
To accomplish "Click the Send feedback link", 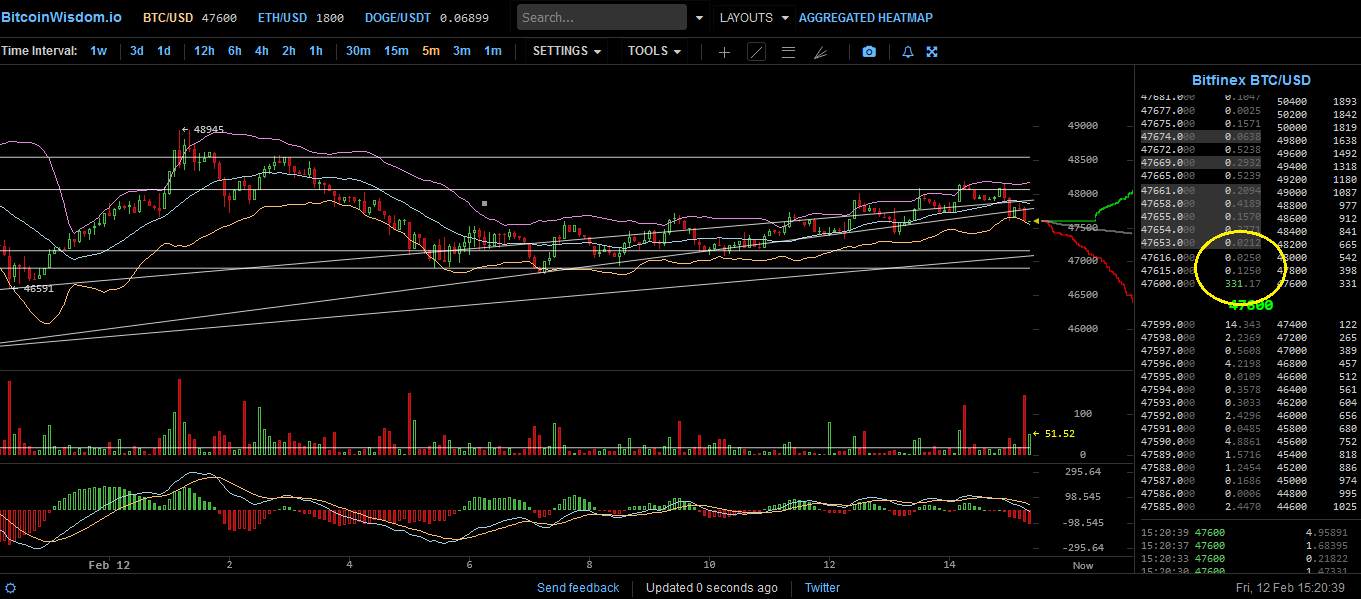I will (578, 588).
